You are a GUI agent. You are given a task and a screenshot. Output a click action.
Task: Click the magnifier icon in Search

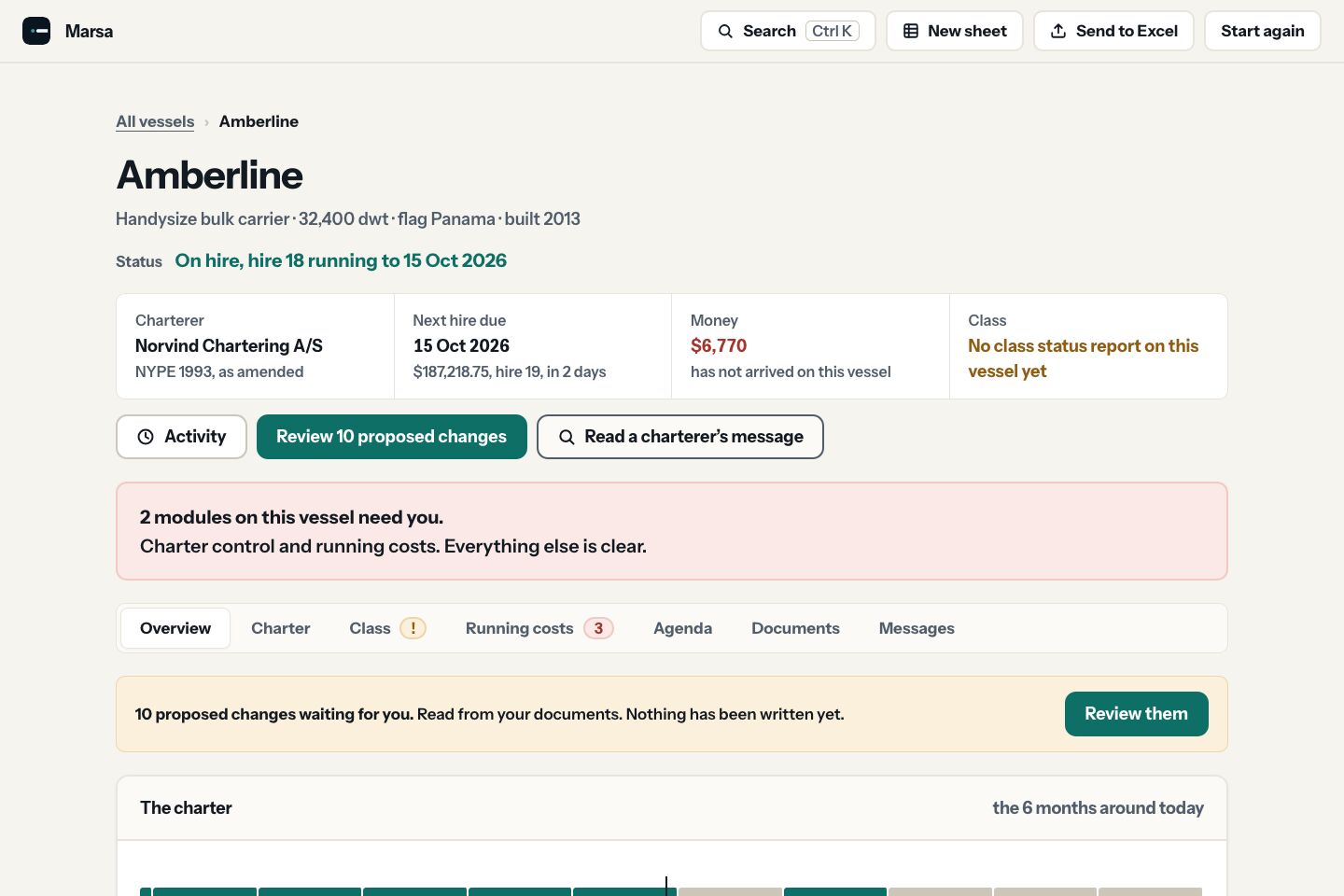click(x=725, y=31)
